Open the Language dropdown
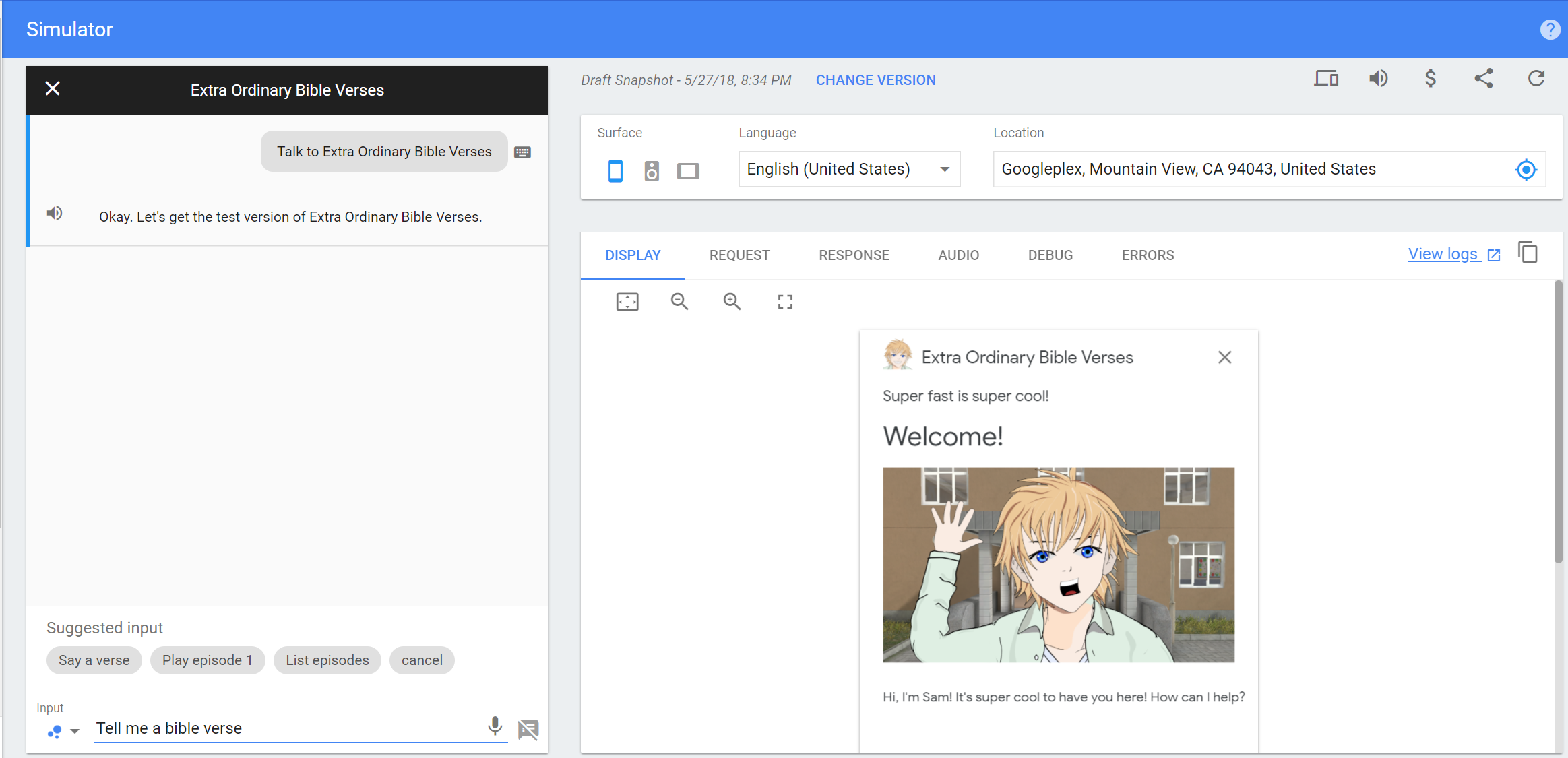Viewport: 1568px width, 758px height. (x=848, y=169)
